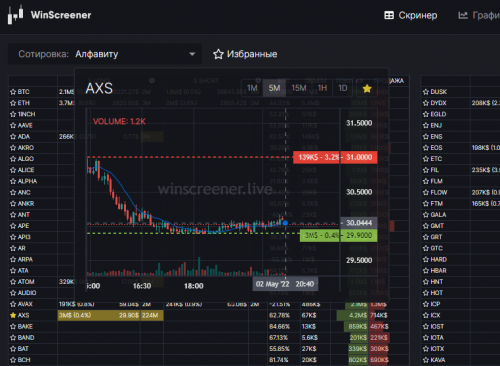
Task: Star the ENS row
Action: pyautogui.click(x=426, y=136)
